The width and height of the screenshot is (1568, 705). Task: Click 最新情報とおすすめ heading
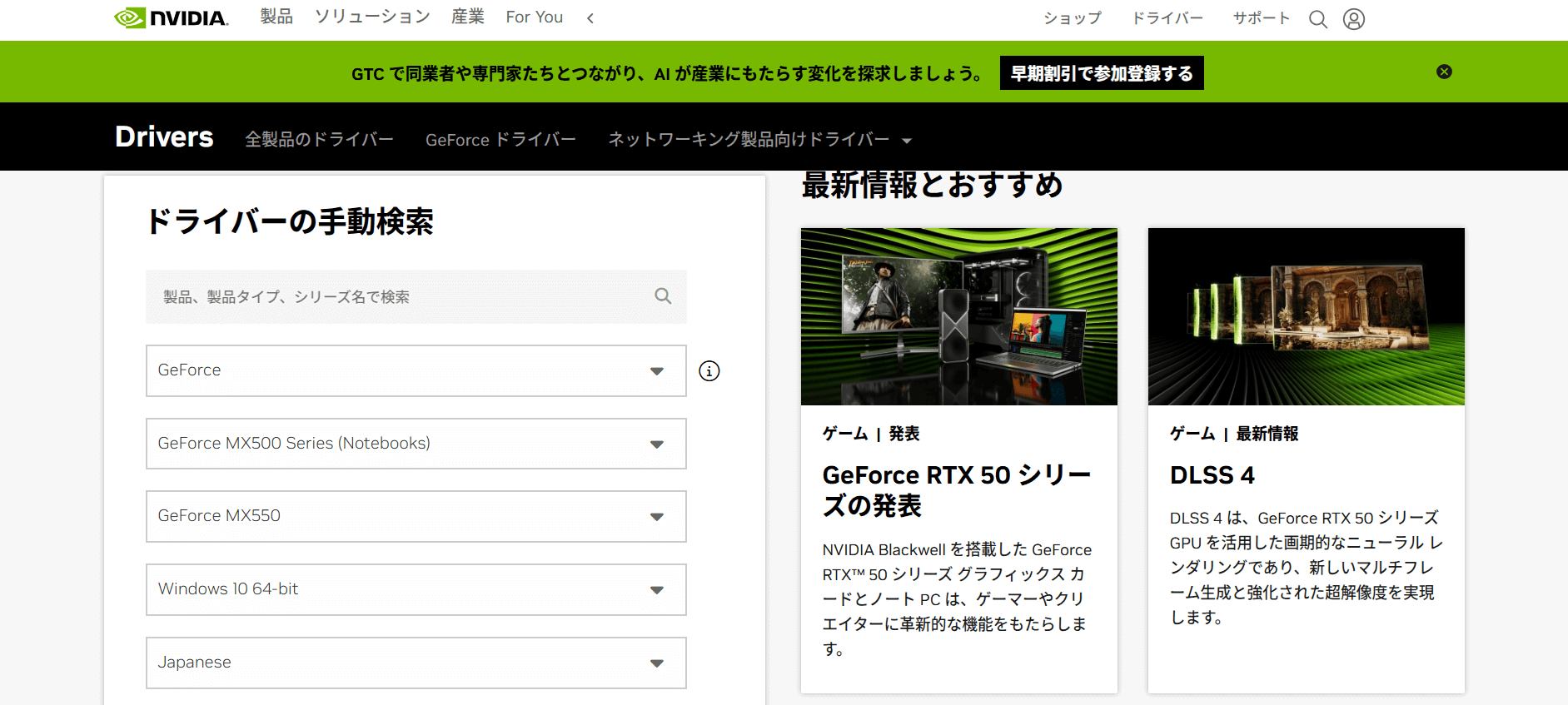(x=933, y=185)
